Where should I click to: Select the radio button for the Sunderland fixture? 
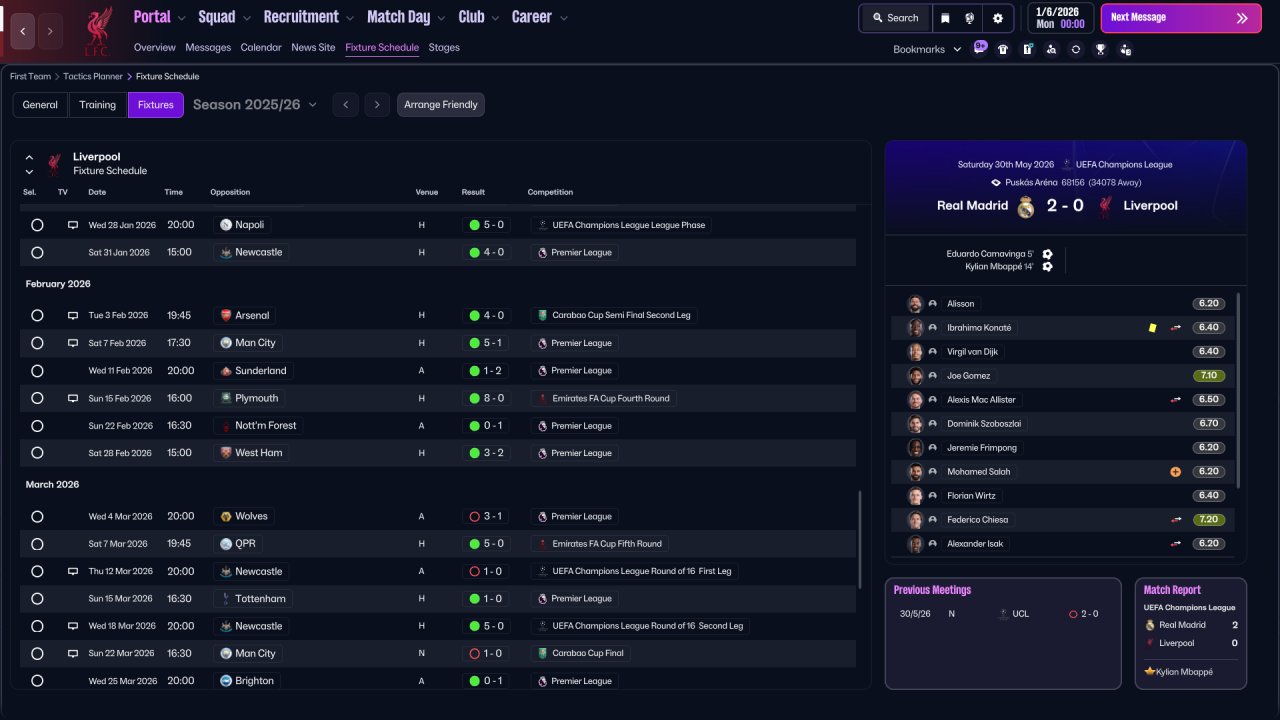[37, 371]
